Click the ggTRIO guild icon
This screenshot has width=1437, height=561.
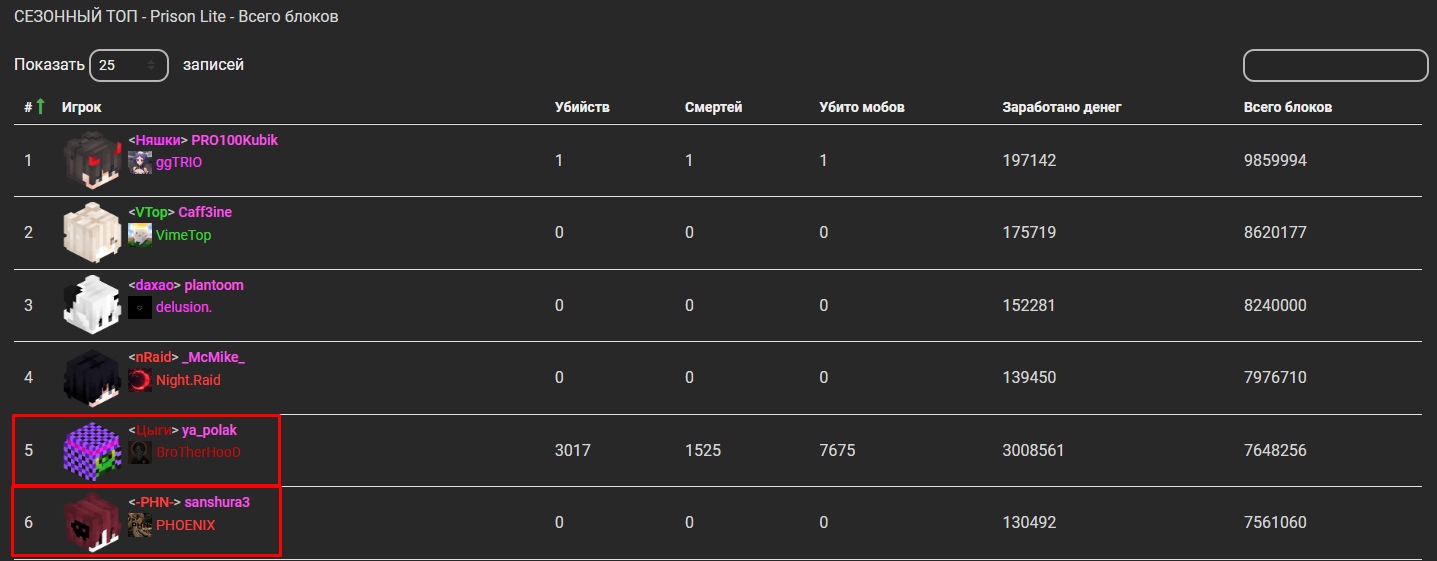point(140,162)
